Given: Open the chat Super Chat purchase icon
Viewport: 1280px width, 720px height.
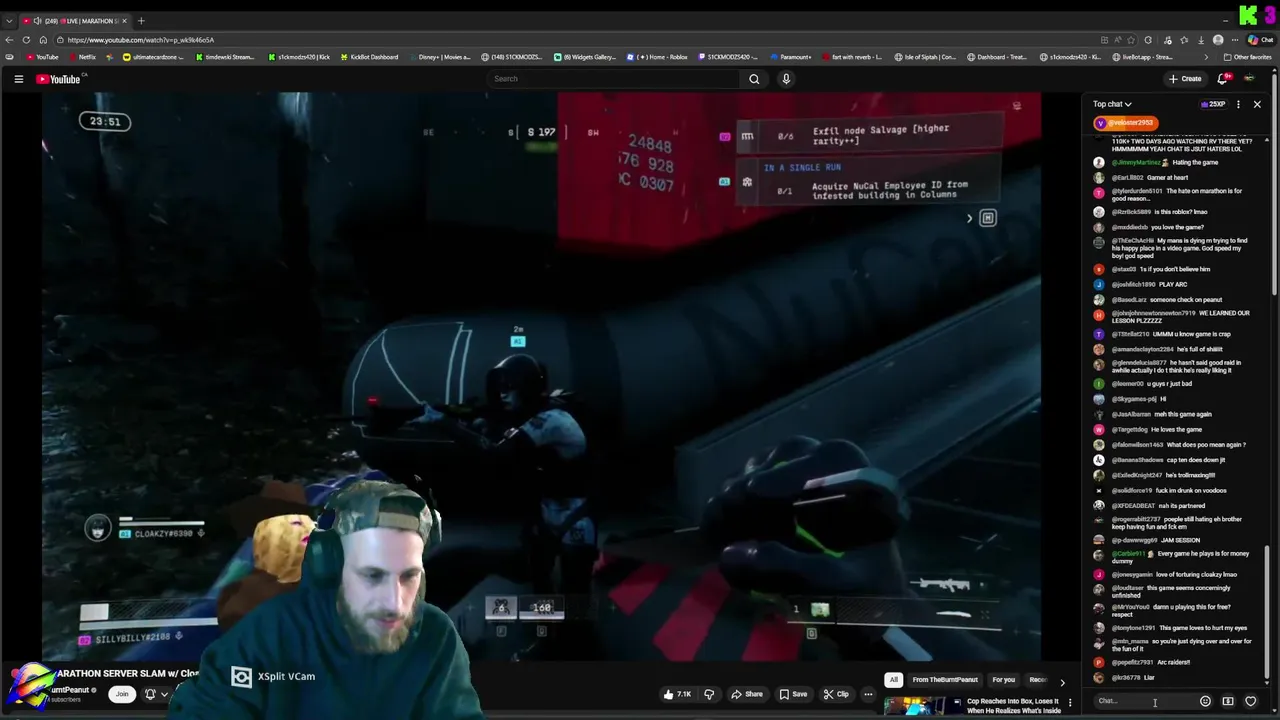Looking at the screenshot, I should tap(1228, 701).
